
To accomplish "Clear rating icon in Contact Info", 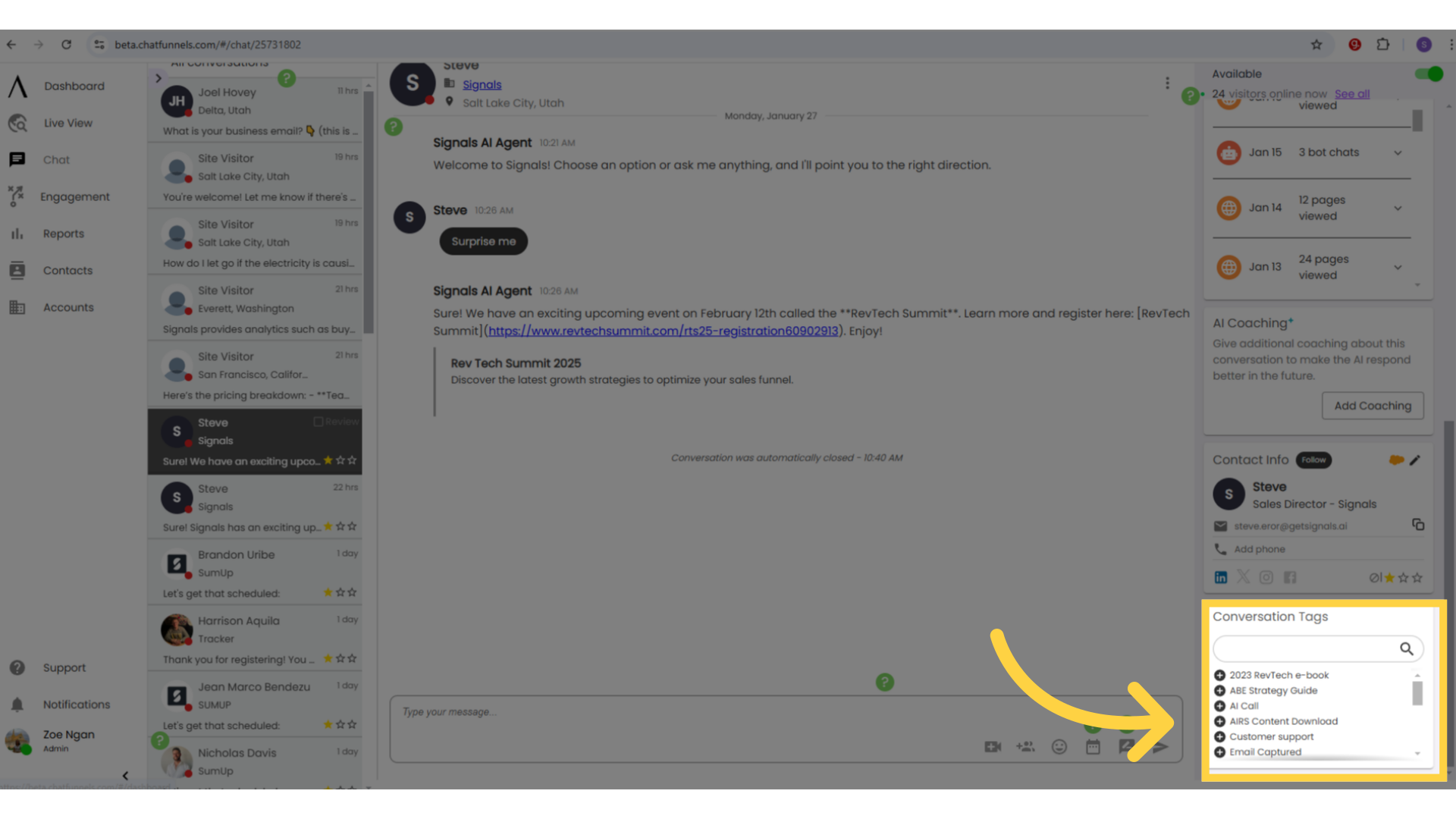I will click(1374, 578).
